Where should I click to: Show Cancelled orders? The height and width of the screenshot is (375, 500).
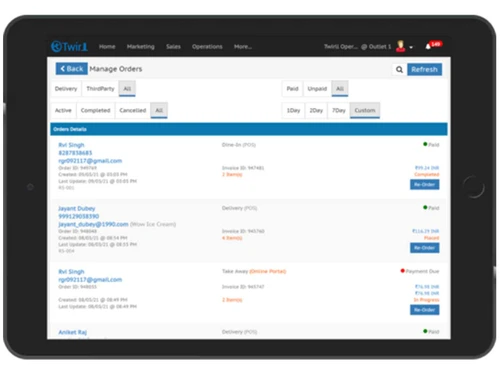(x=133, y=110)
